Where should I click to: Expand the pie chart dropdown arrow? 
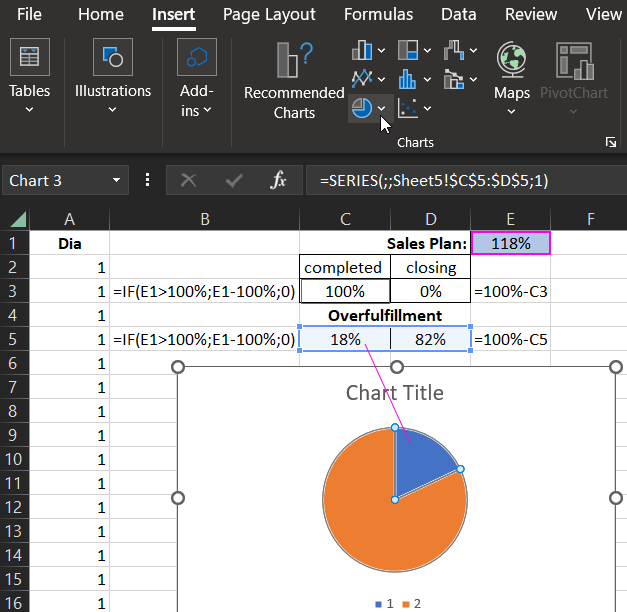tap(382, 108)
